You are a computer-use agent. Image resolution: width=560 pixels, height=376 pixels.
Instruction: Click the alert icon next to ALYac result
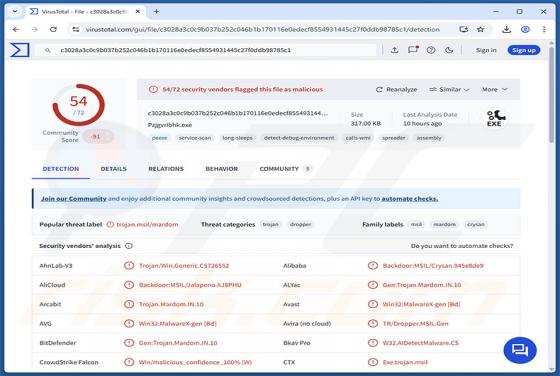tap(373, 285)
